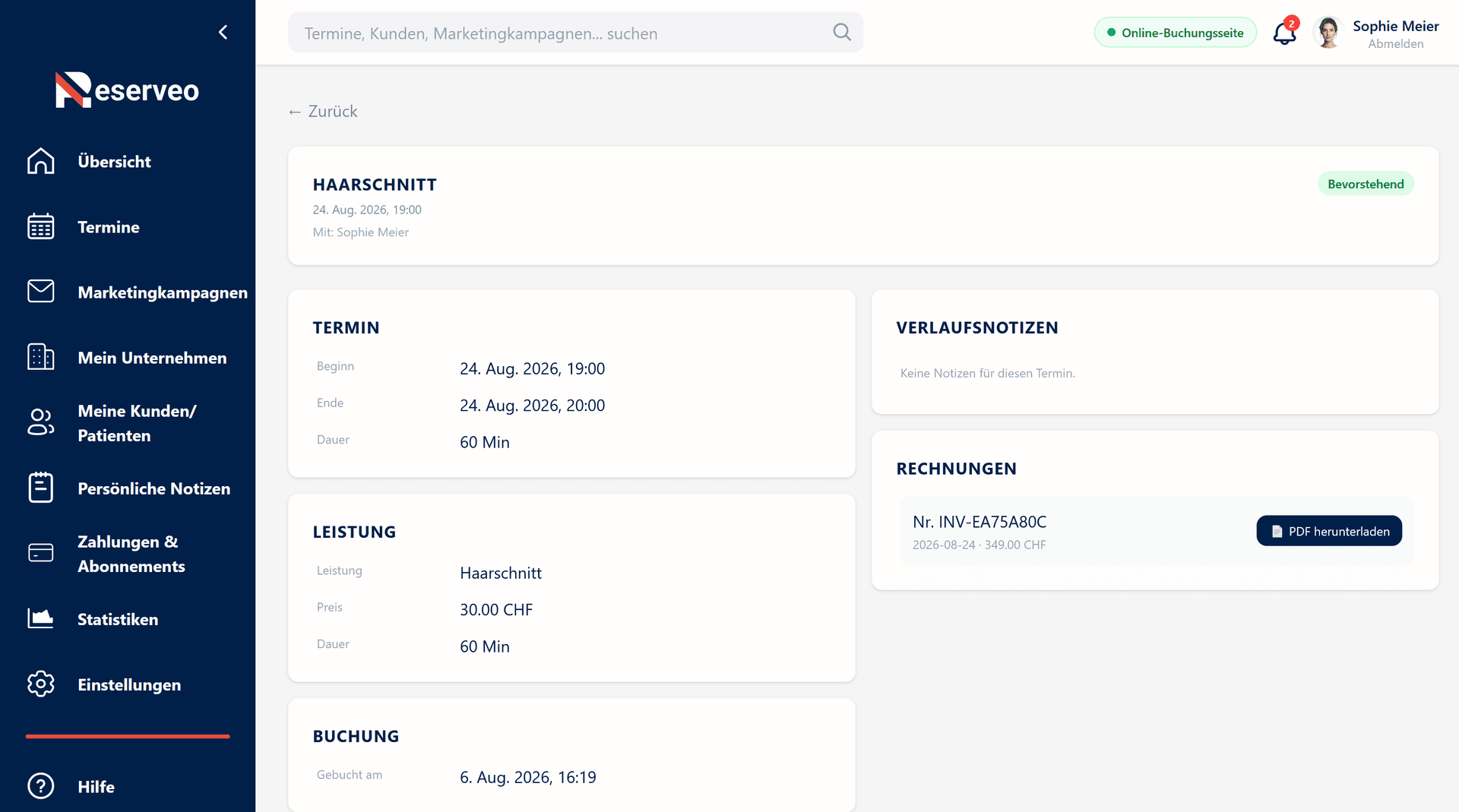This screenshot has width=1459, height=812.
Task: Open Persönliche Notizen menu entry
Action: tap(153, 488)
